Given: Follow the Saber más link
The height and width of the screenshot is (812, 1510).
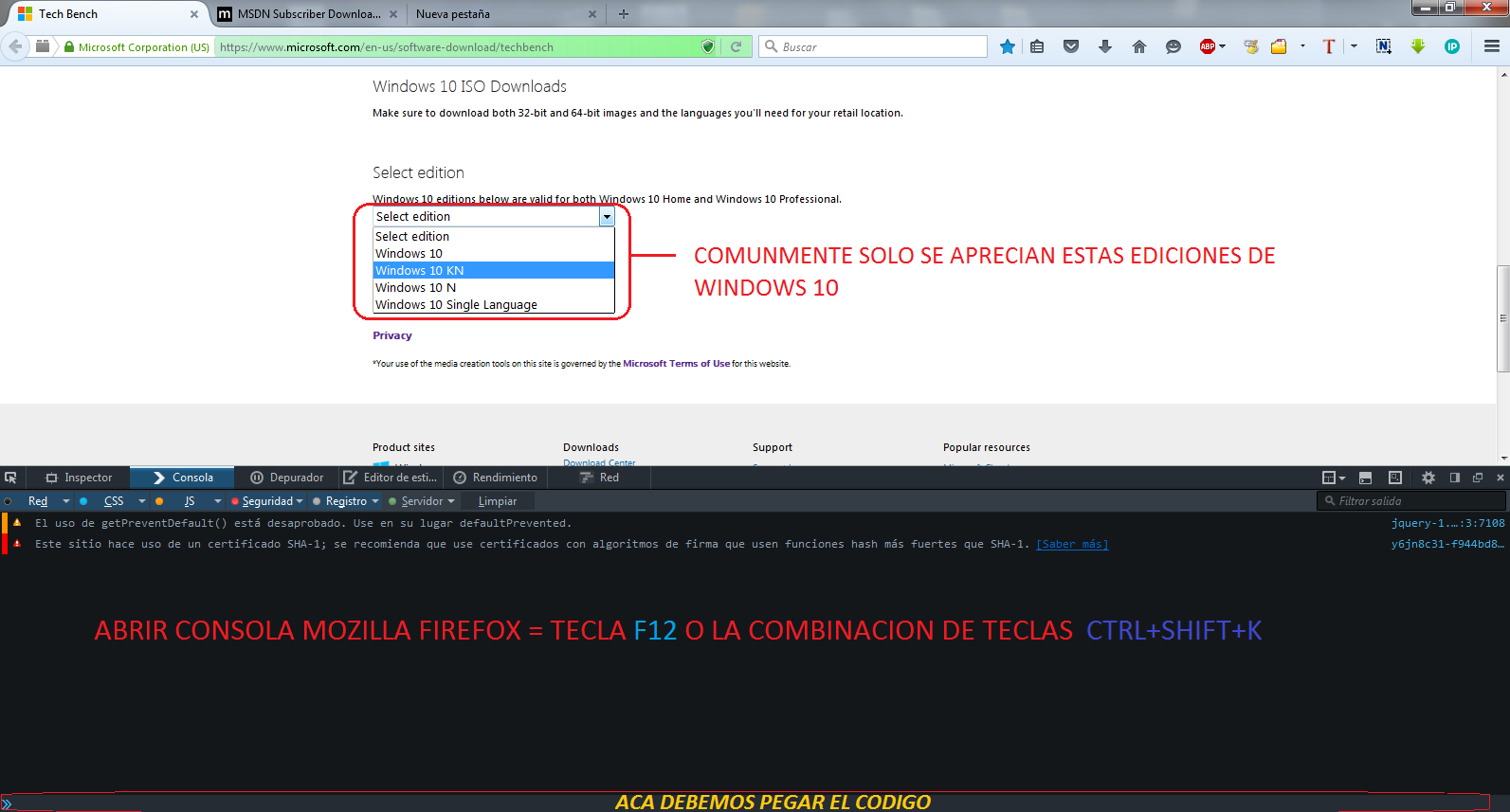Looking at the screenshot, I should pos(1072,544).
